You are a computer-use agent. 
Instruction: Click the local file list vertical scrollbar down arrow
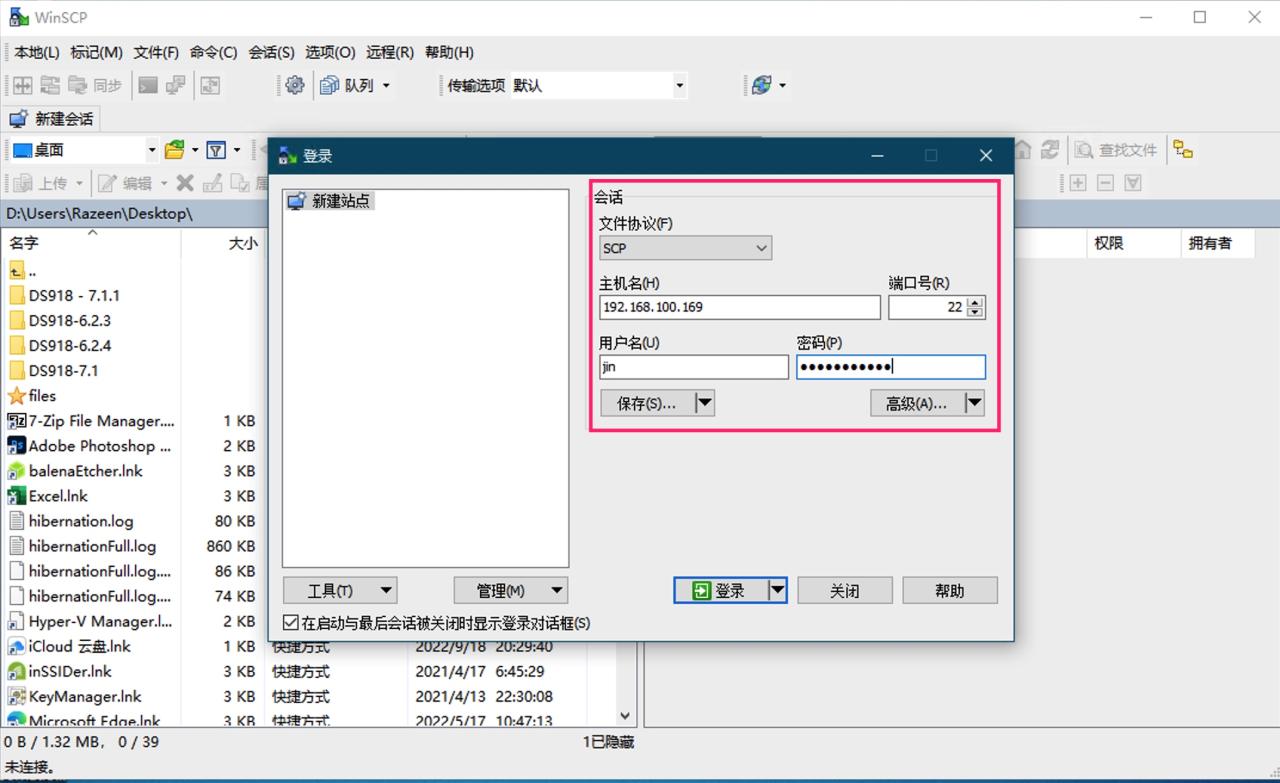tap(626, 716)
